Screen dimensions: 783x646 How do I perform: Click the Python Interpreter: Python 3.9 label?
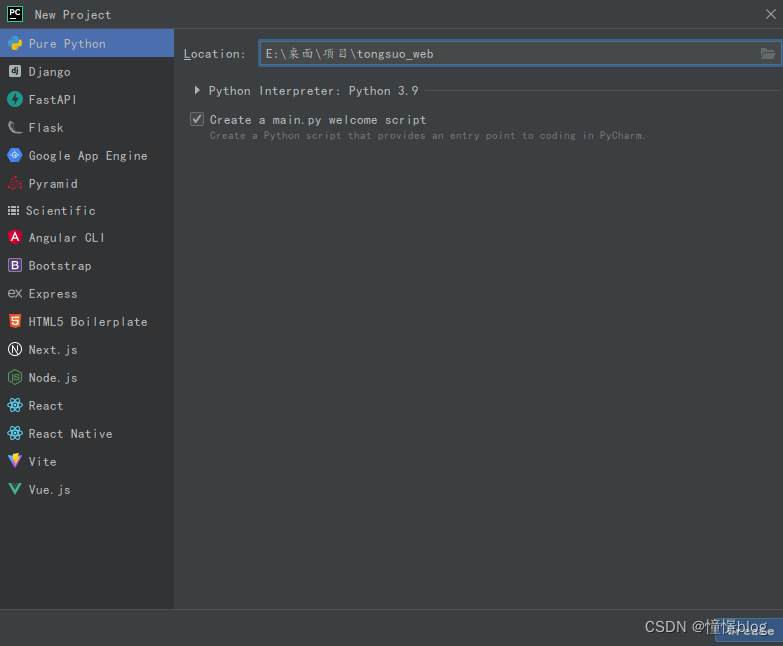click(x=313, y=91)
